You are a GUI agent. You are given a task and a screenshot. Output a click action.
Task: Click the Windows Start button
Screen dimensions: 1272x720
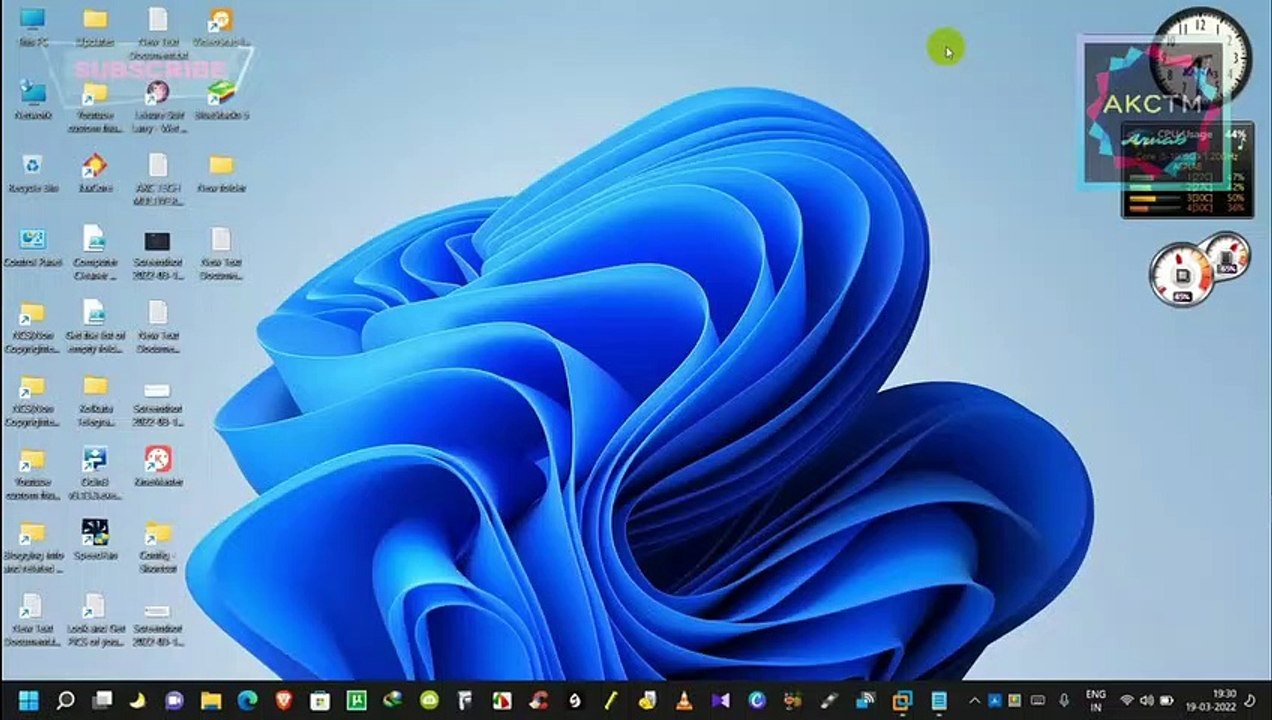(x=28, y=701)
